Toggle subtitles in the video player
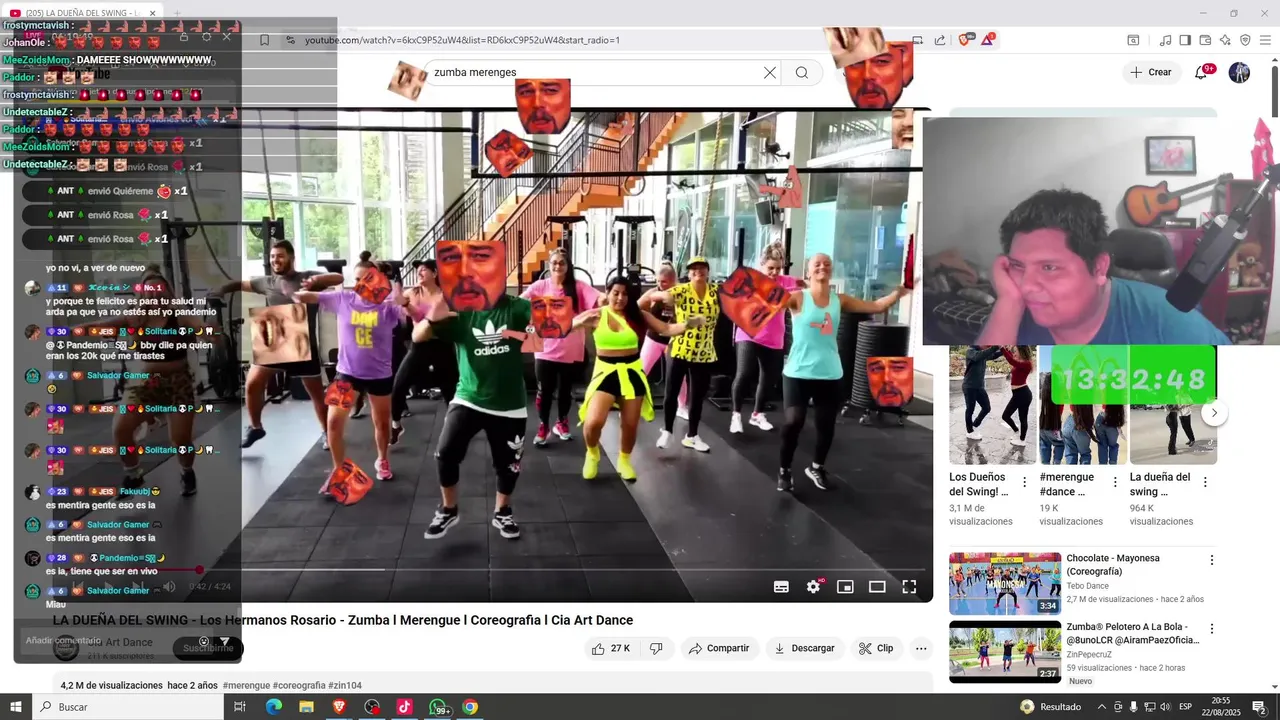The image size is (1280, 720). pos(782,587)
